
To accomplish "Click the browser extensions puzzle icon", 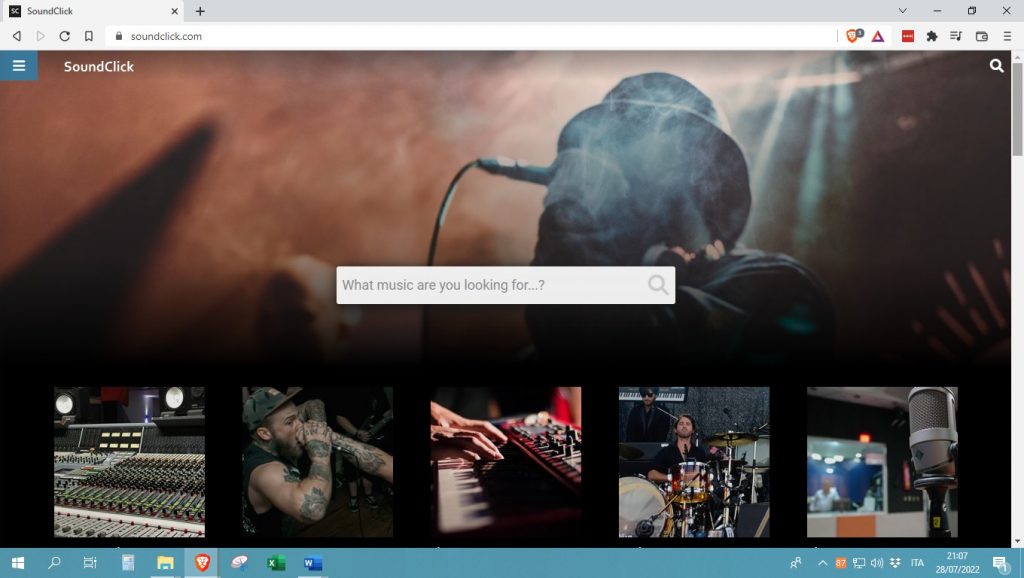I will [930, 35].
